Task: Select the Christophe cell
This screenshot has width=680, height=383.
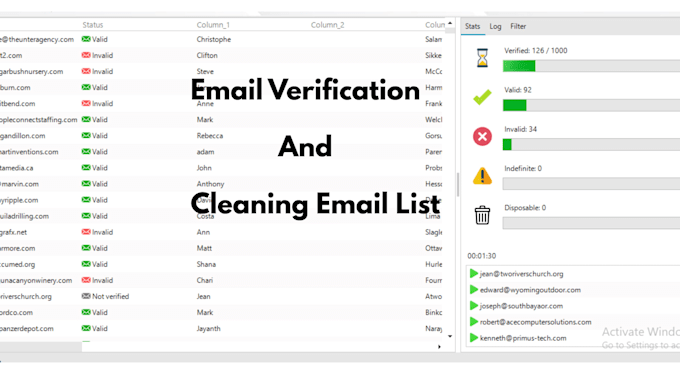Action: (x=214, y=39)
